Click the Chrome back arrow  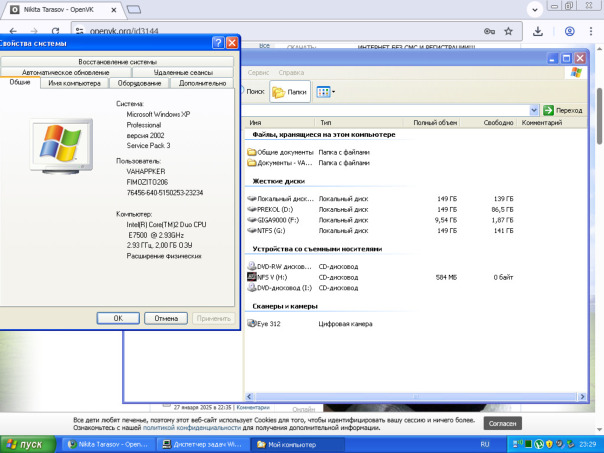tap(13, 31)
